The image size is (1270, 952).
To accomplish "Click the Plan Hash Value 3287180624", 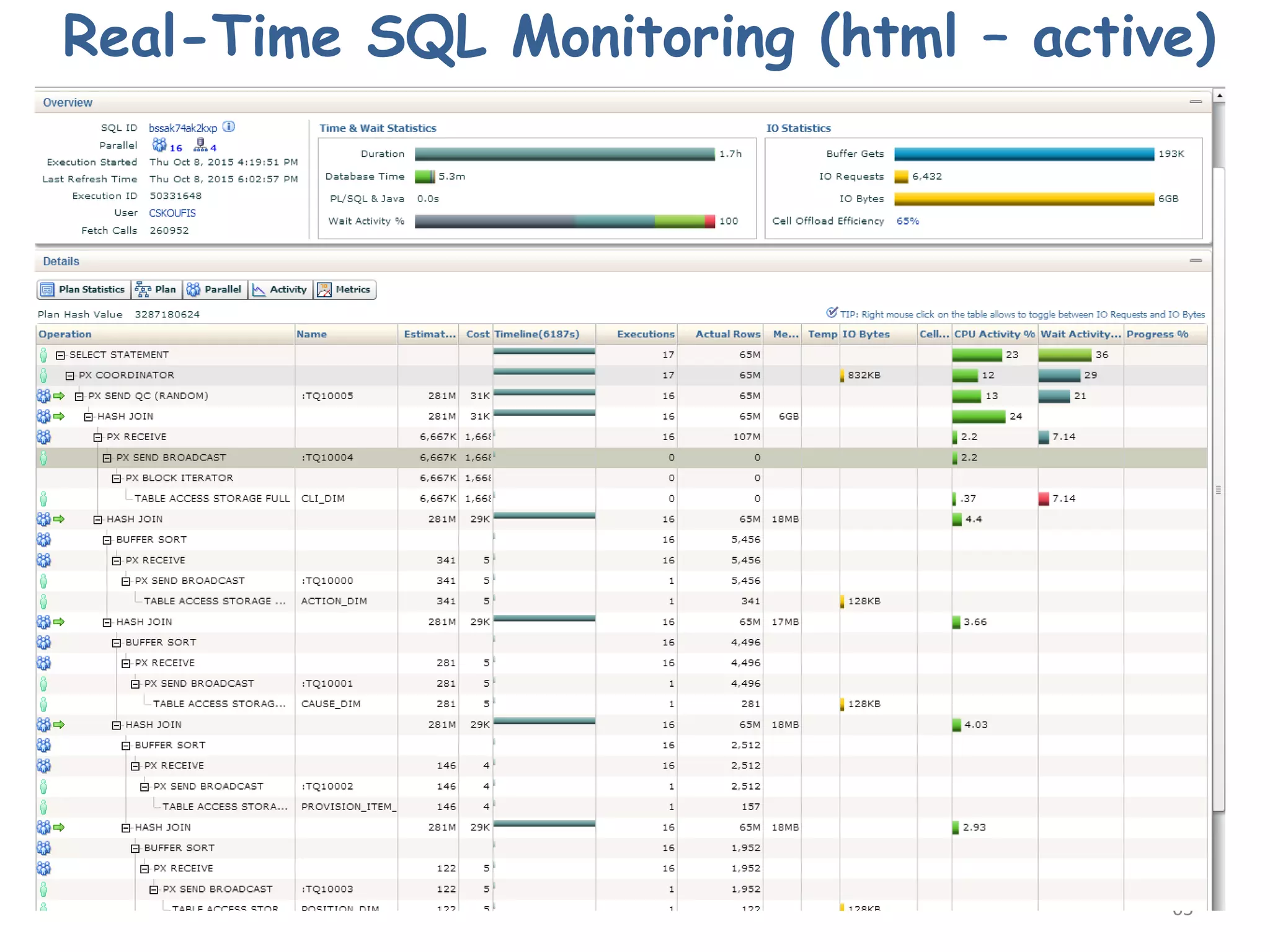I will [167, 314].
